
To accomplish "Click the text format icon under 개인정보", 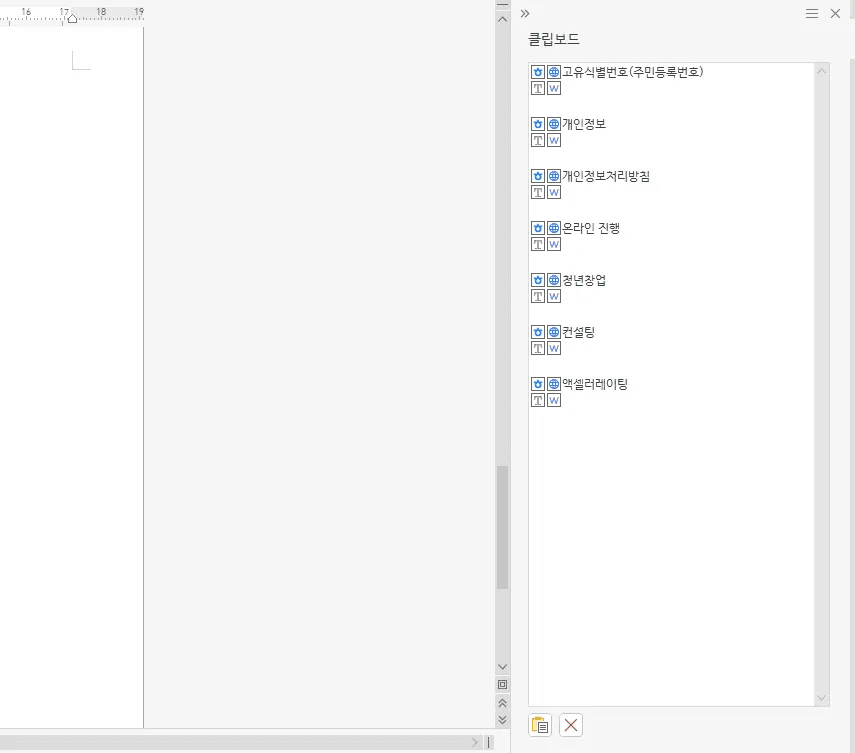I will tap(538, 140).
